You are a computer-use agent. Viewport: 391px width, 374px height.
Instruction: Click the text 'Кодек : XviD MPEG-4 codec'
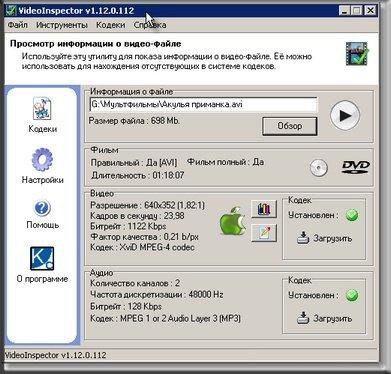pos(142,248)
